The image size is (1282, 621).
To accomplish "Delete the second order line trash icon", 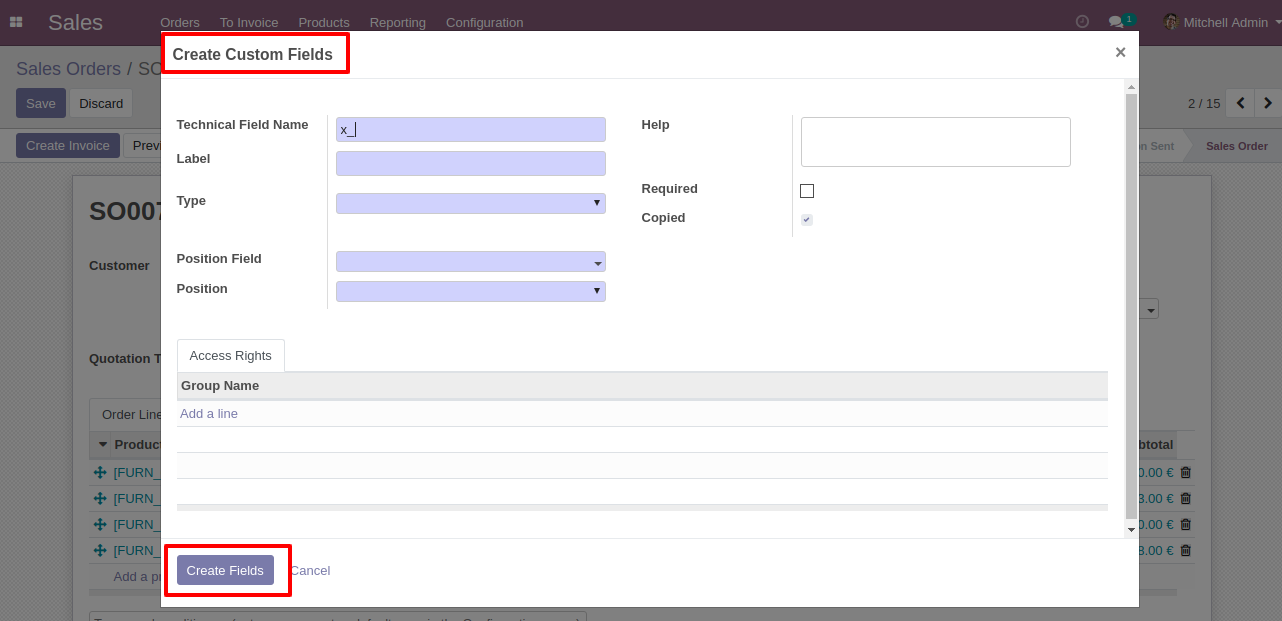I will click(1186, 498).
